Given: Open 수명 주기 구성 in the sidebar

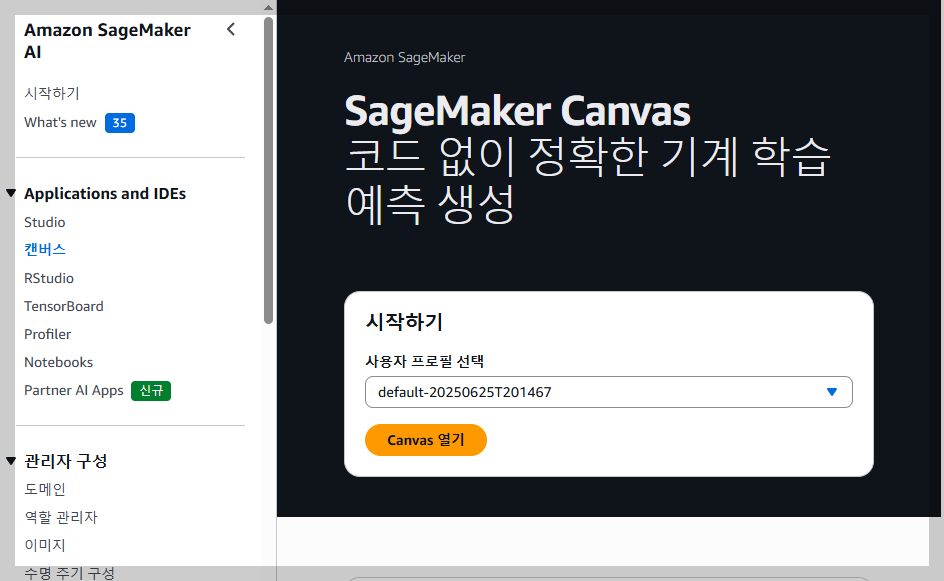Looking at the screenshot, I should point(69,573).
